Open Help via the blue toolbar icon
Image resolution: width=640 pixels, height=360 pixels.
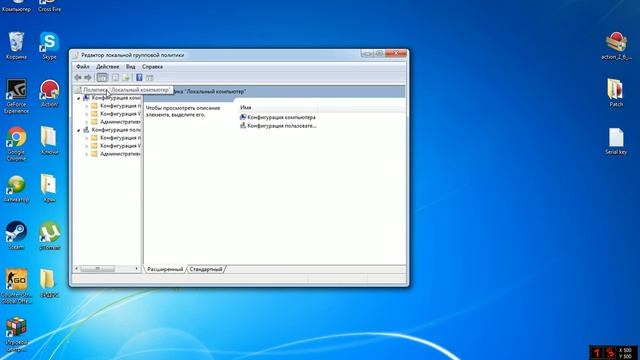(139, 78)
